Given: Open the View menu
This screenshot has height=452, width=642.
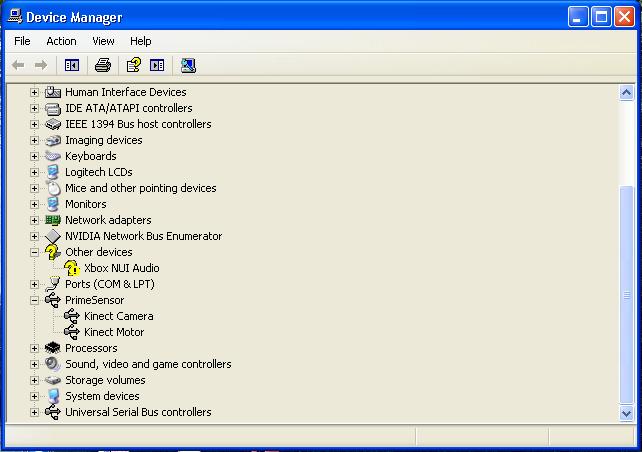Looking at the screenshot, I should 103,41.
